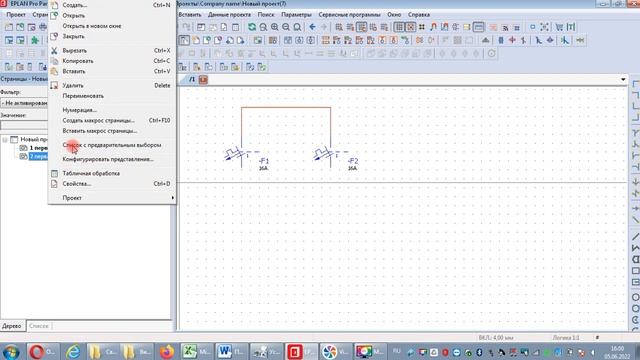Select Создать... in the context menu
The height and width of the screenshot is (360, 640).
point(75,5)
